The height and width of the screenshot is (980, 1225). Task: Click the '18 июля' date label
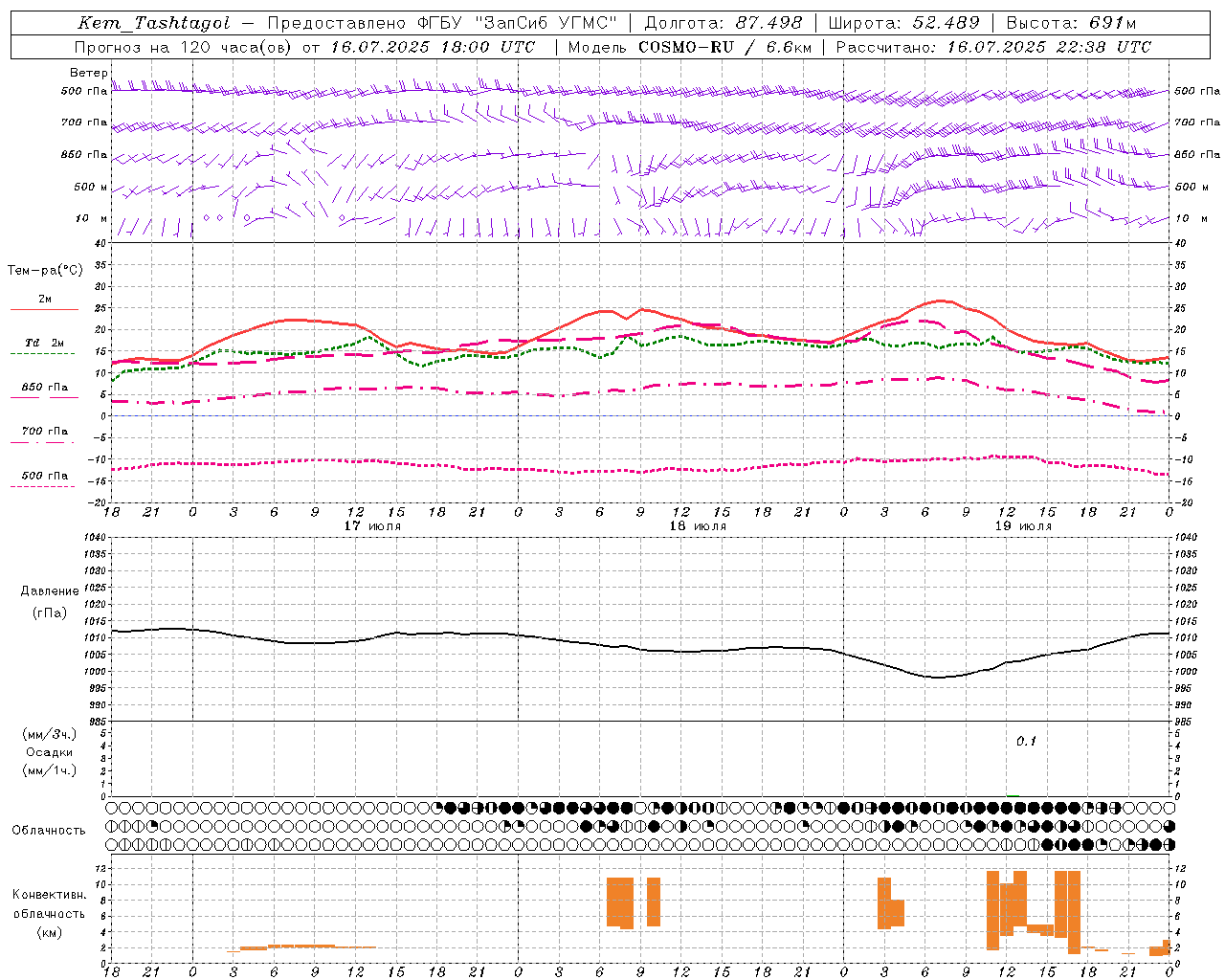(x=698, y=526)
